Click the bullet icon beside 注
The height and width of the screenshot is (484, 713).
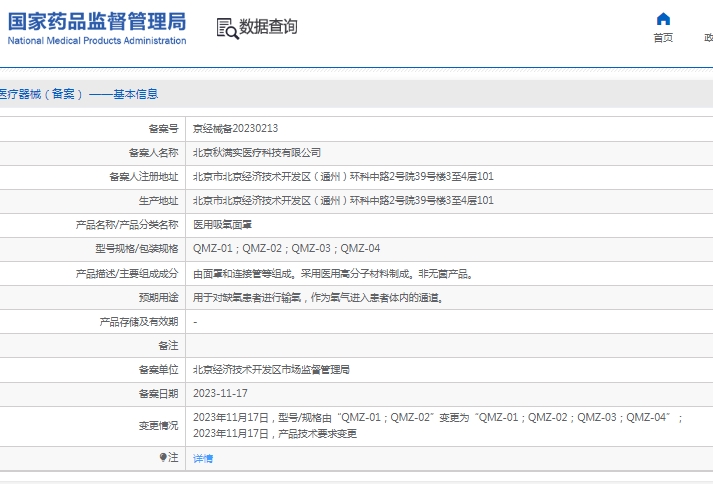tap(163, 457)
